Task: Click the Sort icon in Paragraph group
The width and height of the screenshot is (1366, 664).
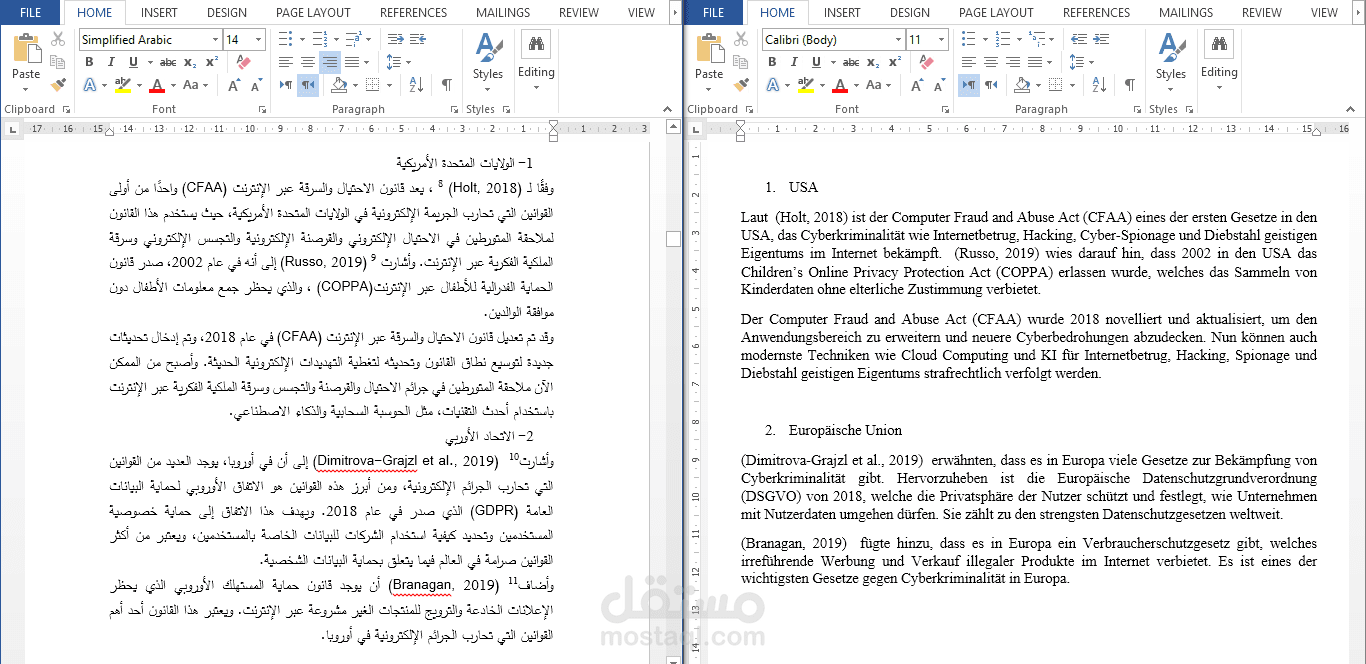Action: coord(416,84)
